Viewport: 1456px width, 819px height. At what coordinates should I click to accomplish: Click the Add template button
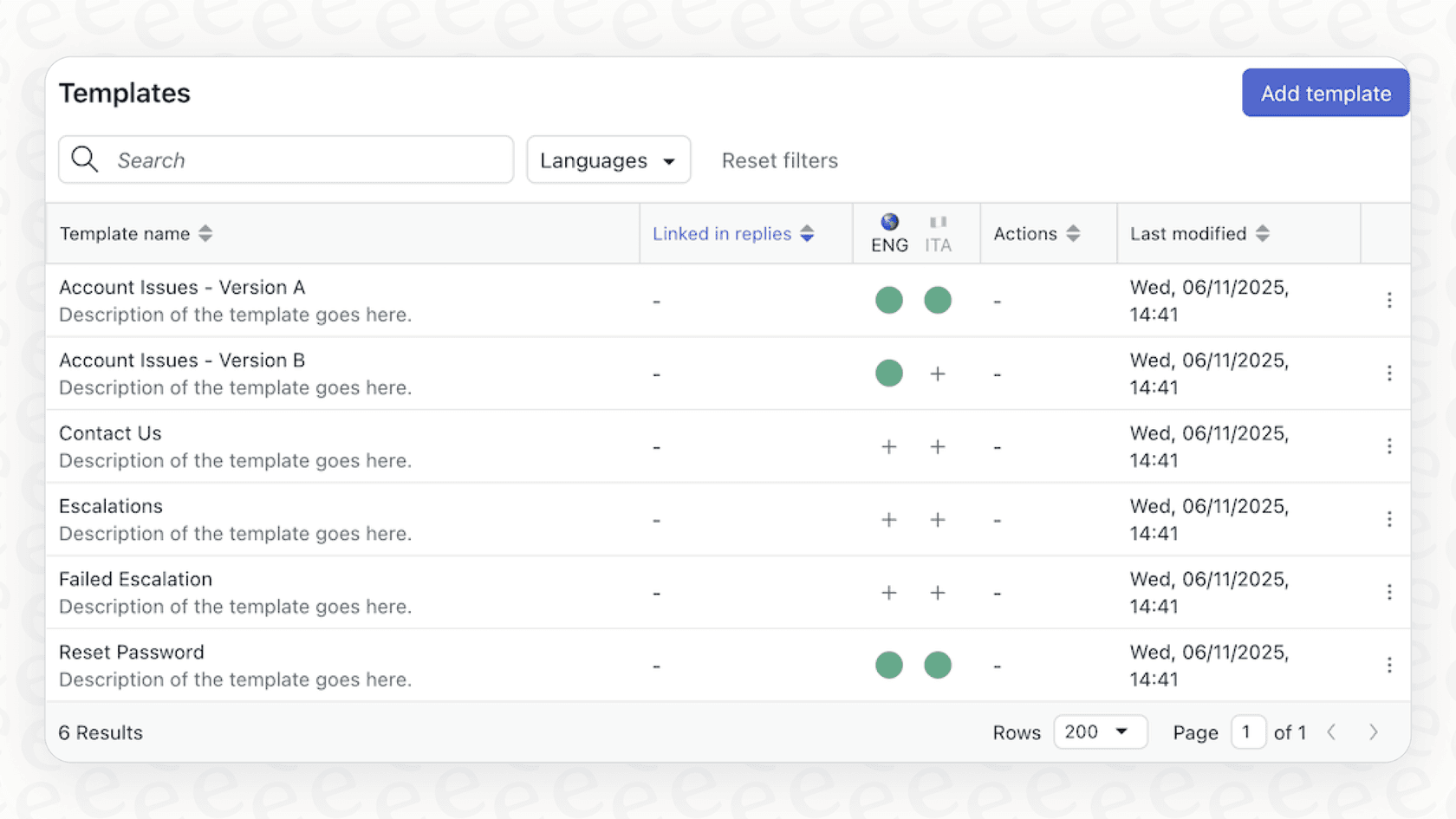coord(1324,93)
